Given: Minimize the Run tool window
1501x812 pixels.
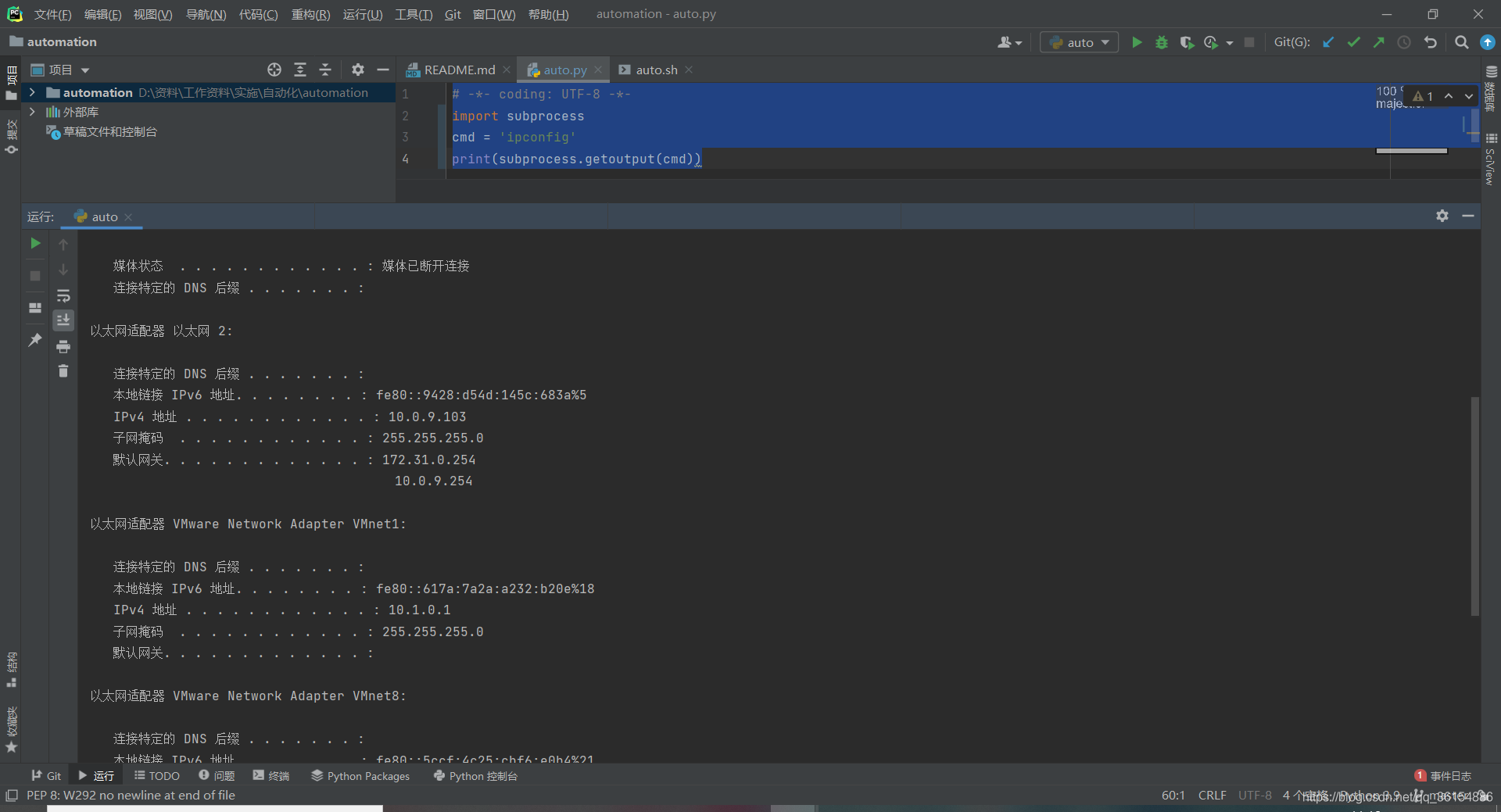Looking at the screenshot, I should (x=1468, y=216).
